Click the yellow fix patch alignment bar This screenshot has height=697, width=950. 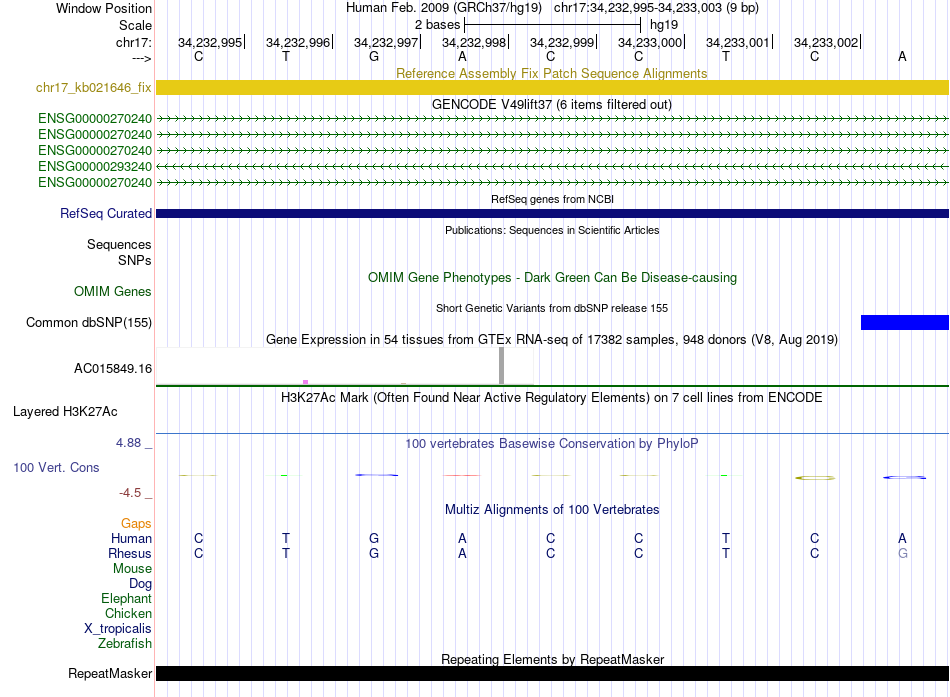click(x=552, y=87)
